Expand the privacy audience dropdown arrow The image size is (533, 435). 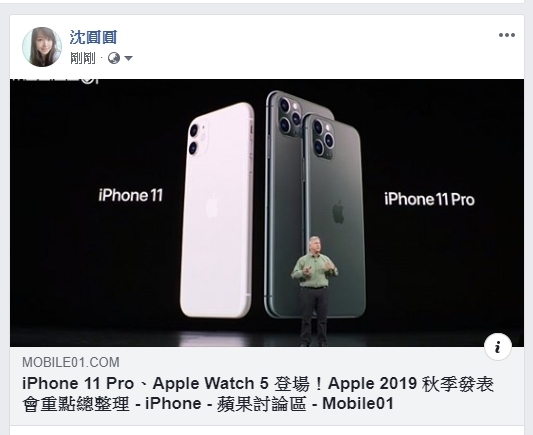point(128,58)
